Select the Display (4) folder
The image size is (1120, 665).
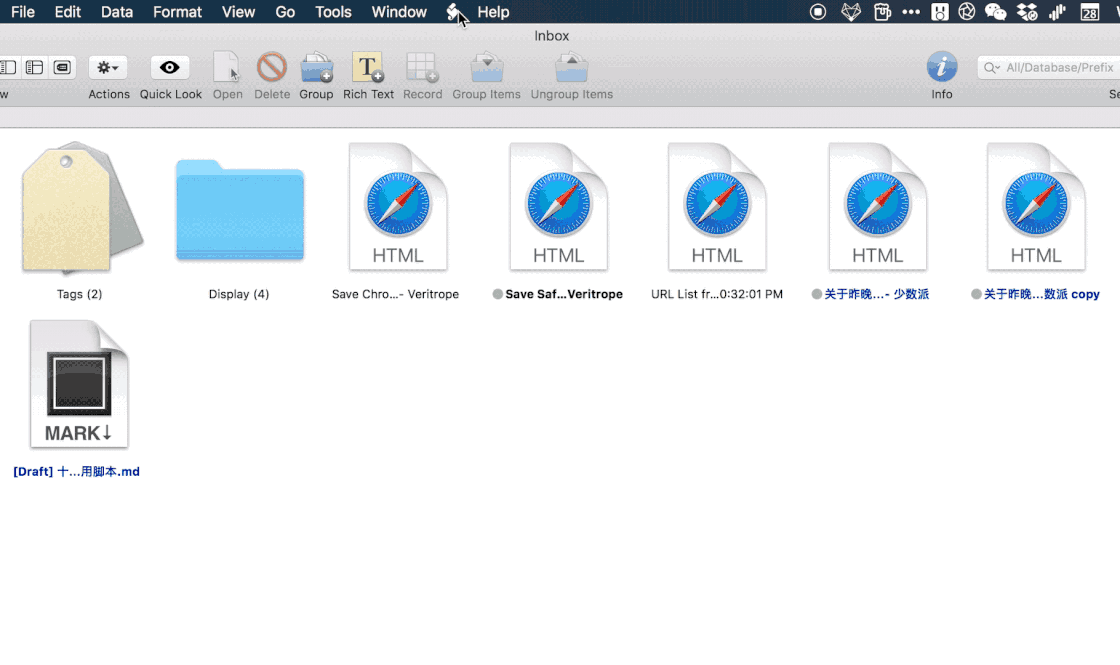pos(240,210)
